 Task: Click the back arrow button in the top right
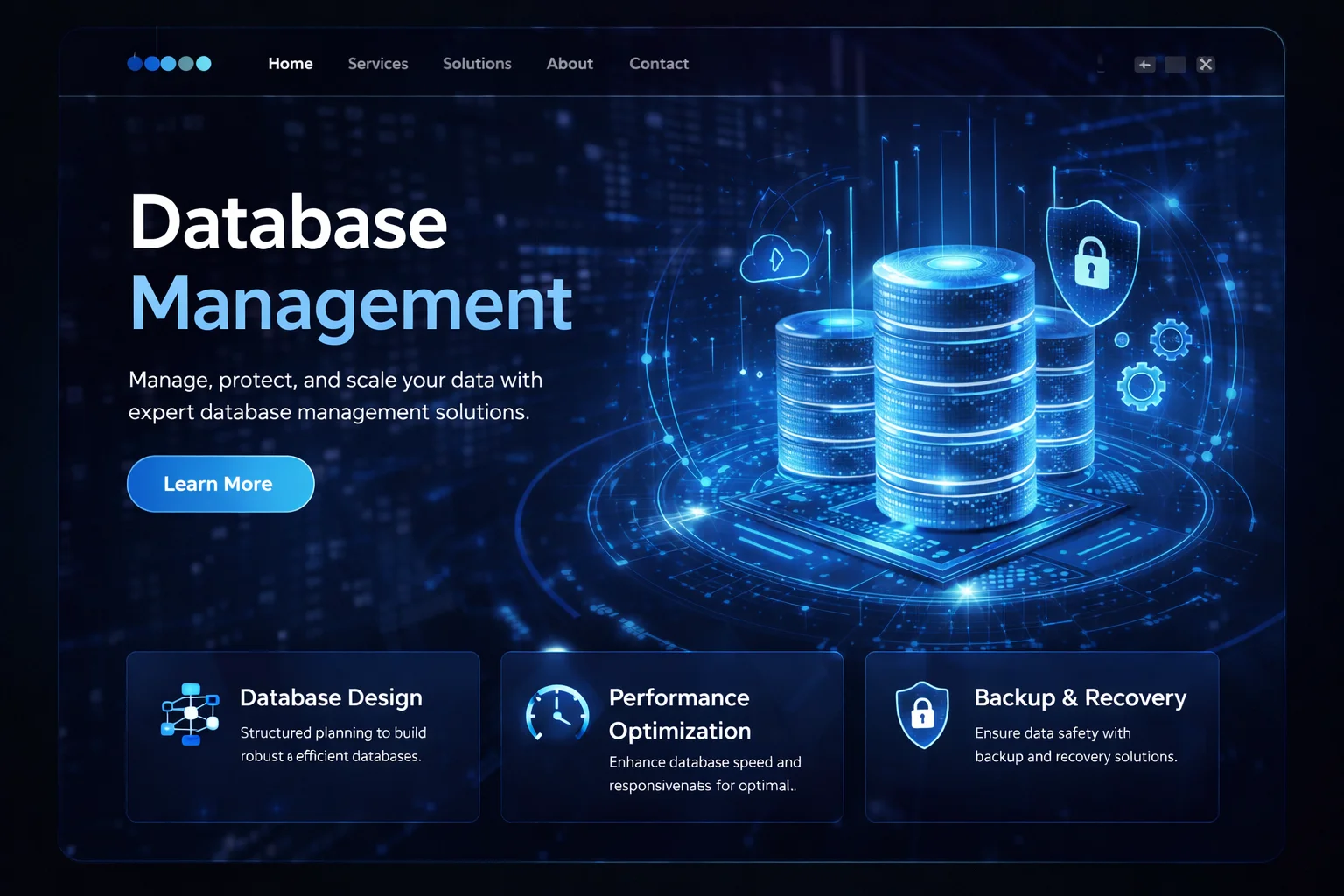click(x=1144, y=65)
